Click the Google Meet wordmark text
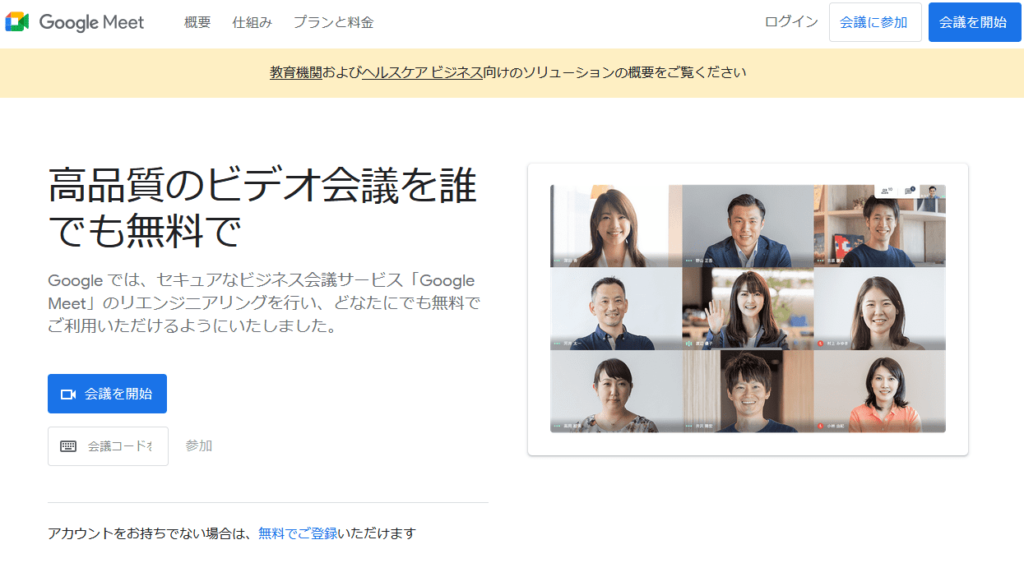This screenshot has height=563, width=1024. pos(91,22)
